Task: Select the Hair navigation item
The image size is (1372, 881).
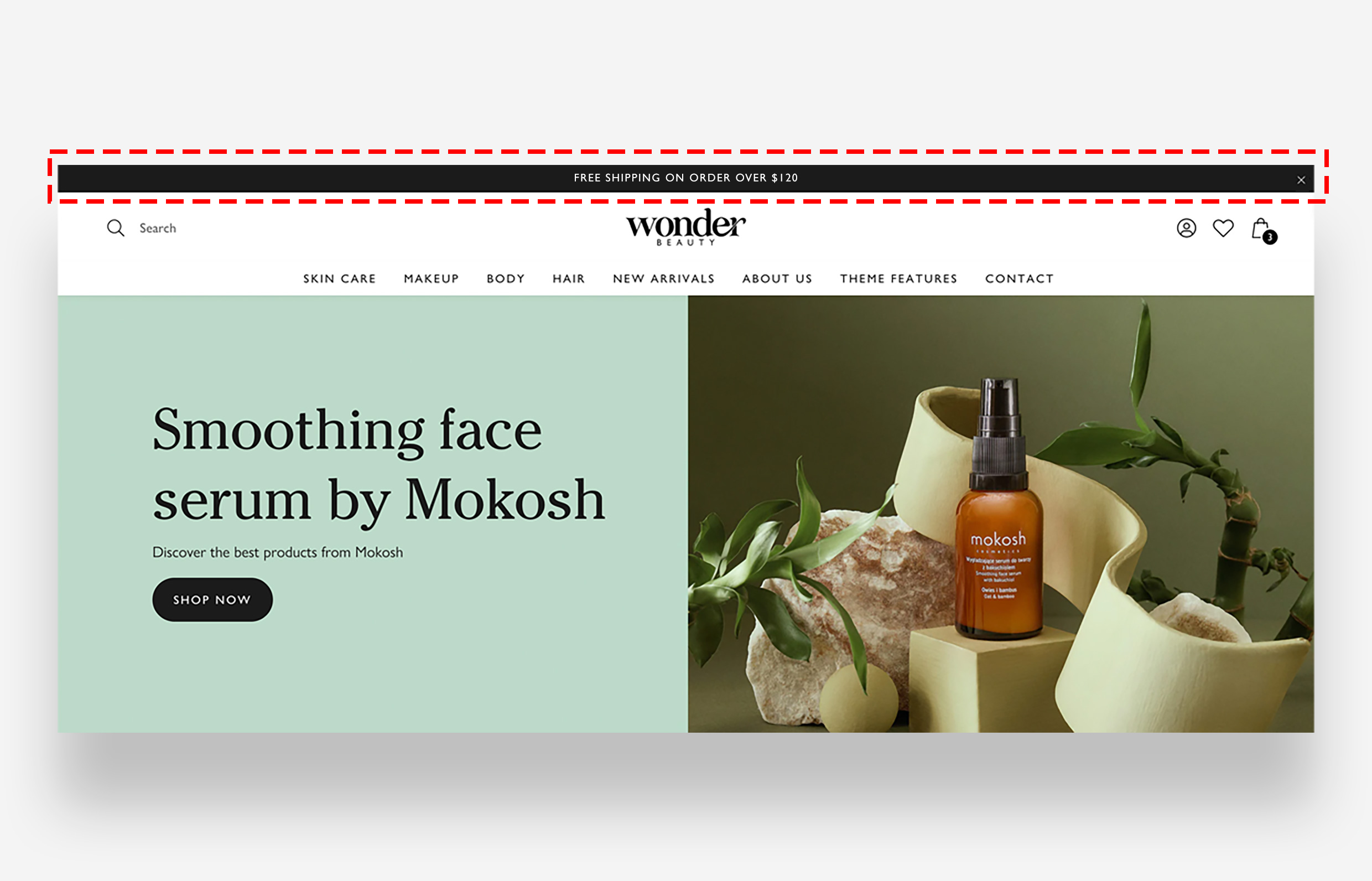Action: coord(569,278)
